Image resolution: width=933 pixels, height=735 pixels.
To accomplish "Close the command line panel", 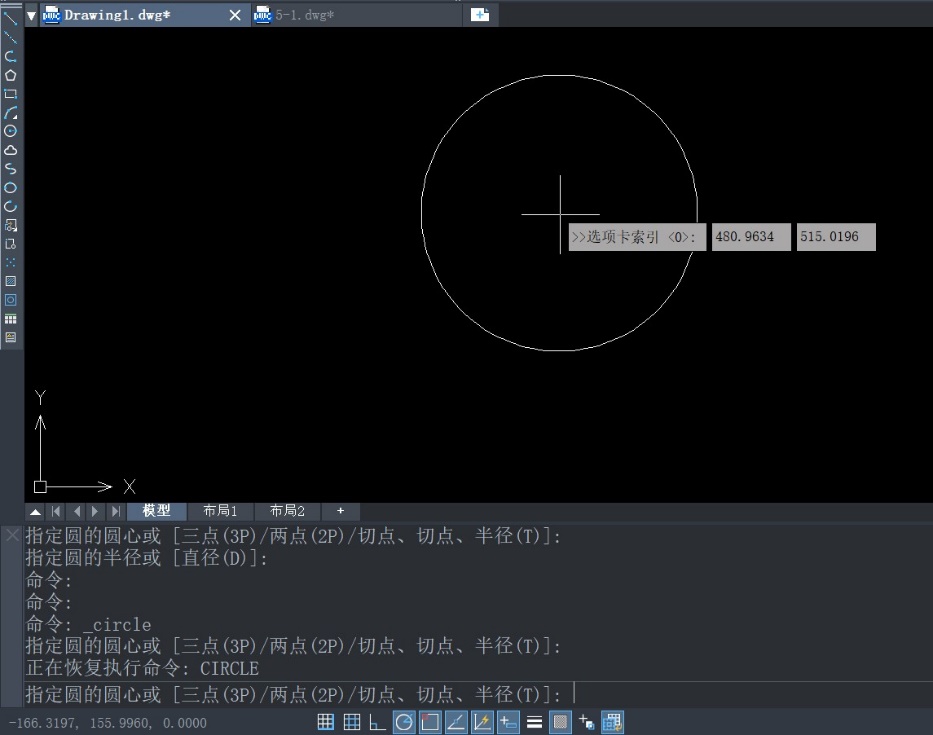I will tap(12, 536).
